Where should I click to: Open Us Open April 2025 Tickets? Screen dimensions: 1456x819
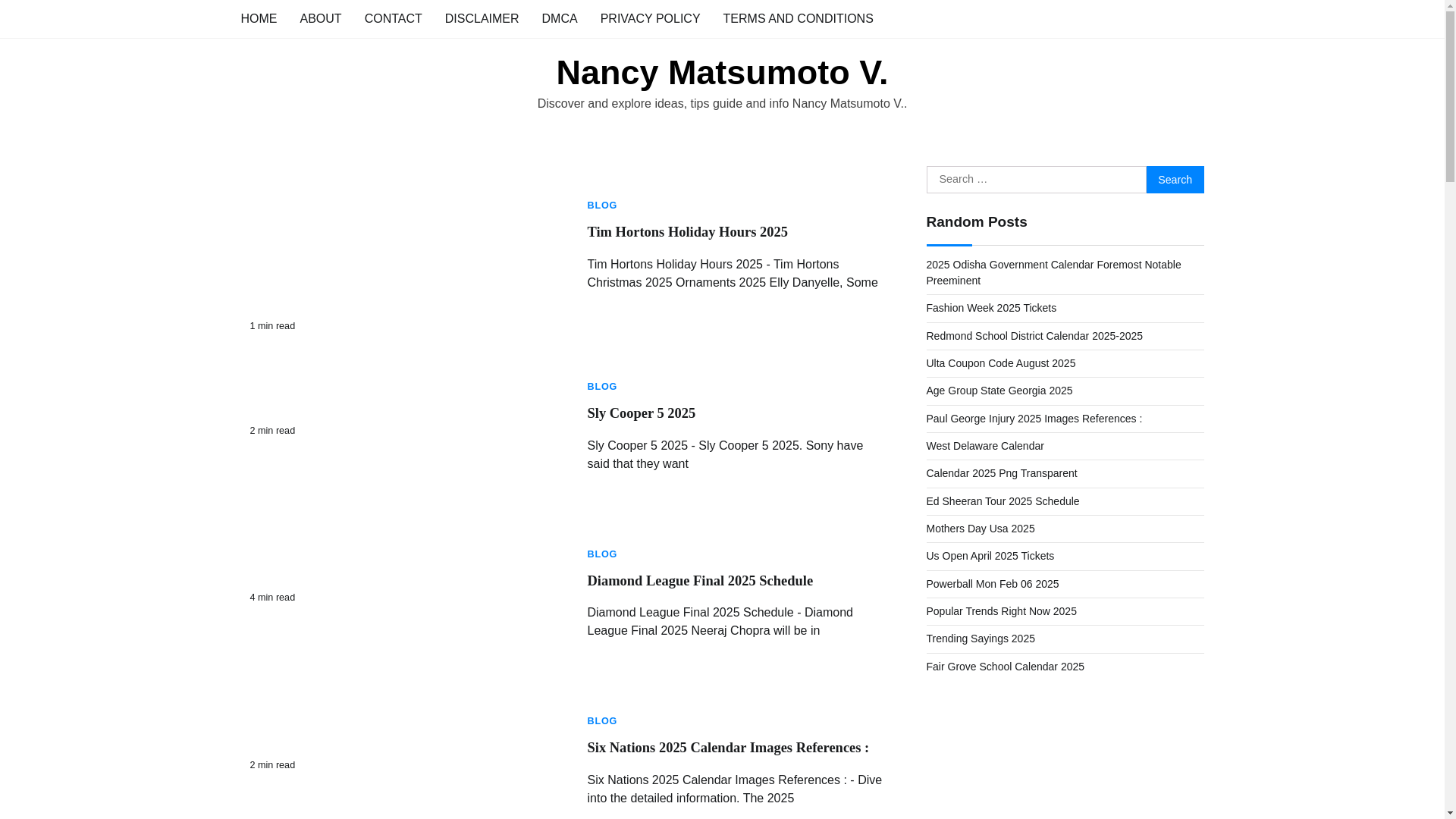click(x=990, y=556)
